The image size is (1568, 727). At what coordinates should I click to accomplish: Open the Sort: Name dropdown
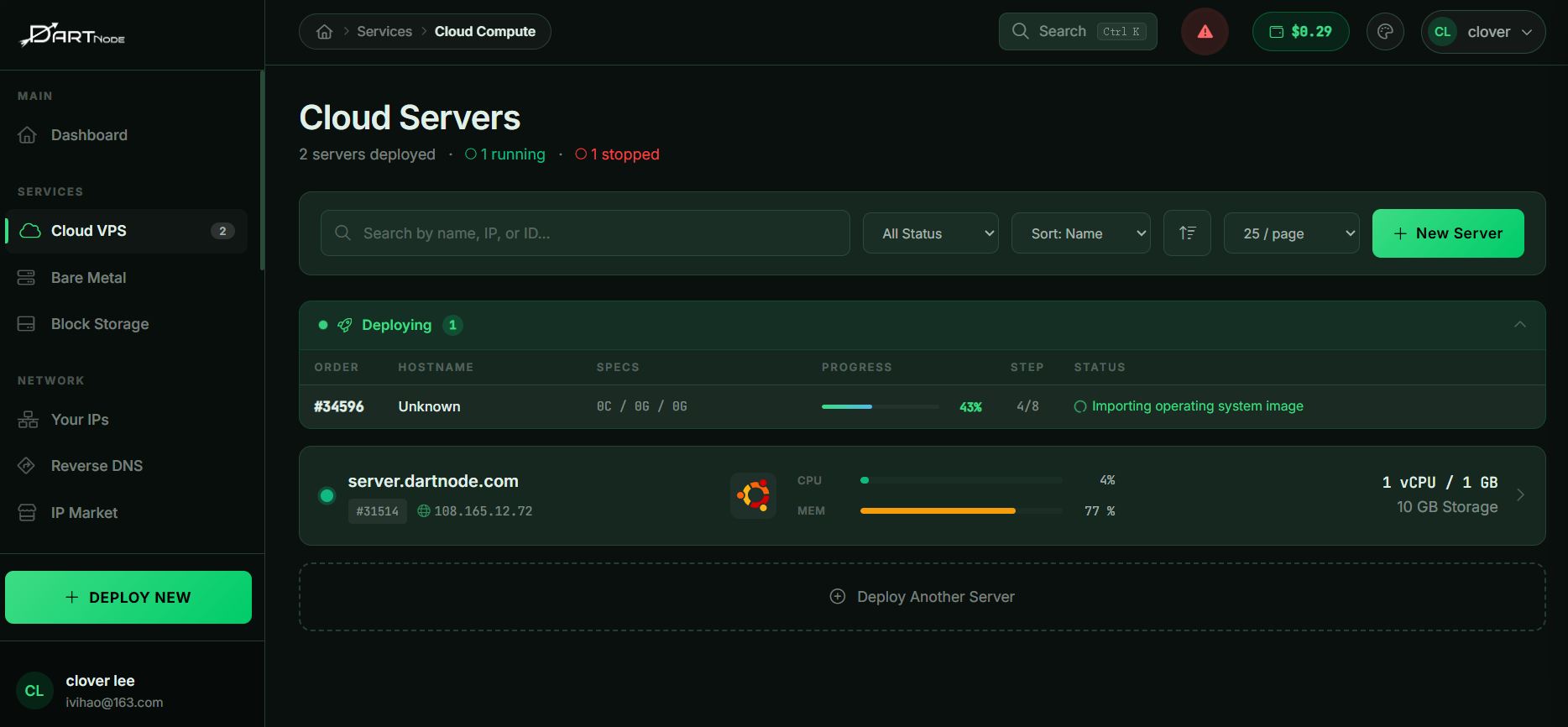click(x=1081, y=233)
